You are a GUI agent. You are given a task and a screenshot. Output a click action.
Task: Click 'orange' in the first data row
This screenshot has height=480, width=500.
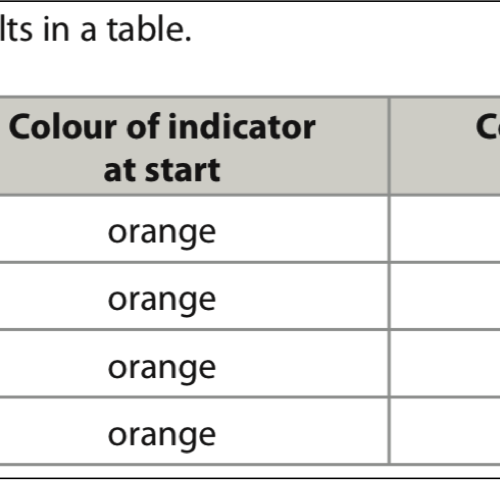[162, 234]
